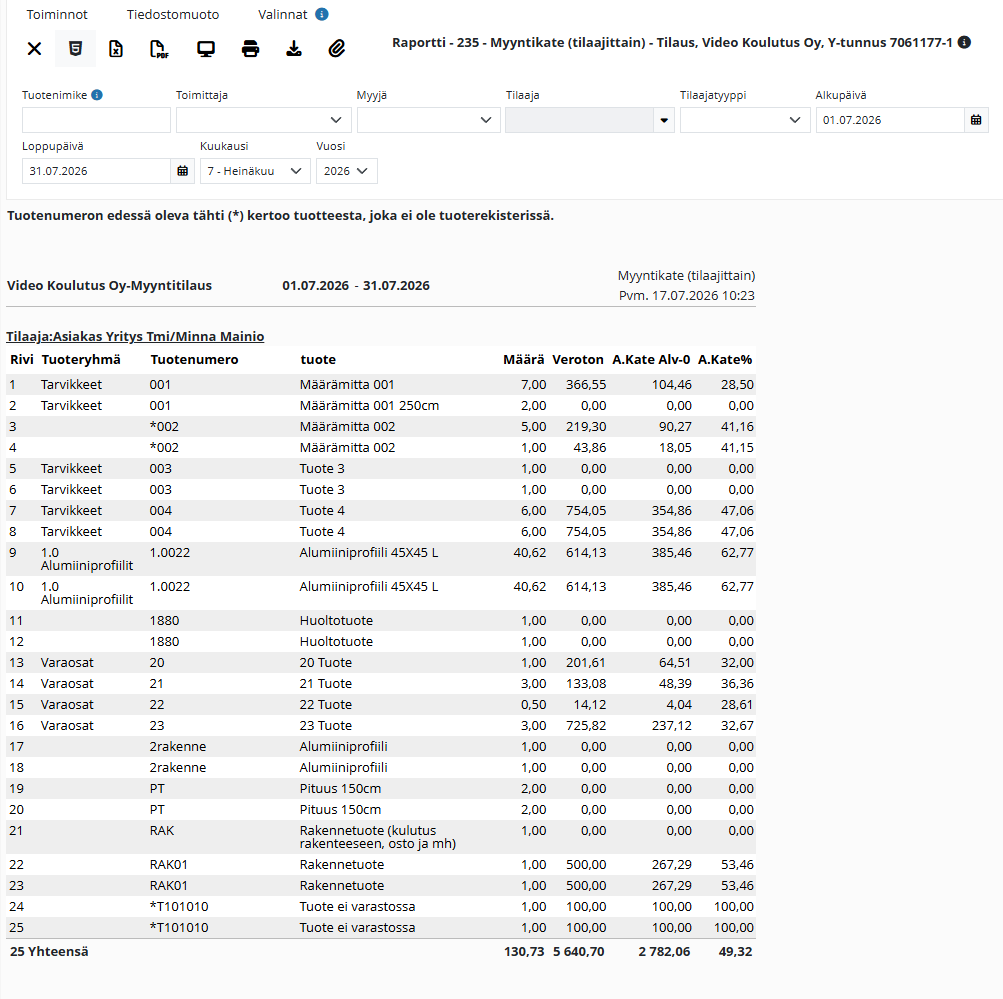The image size is (1003, 999).
Task: Open the Loppupäivä calendar picker
Action: point(182,171)
